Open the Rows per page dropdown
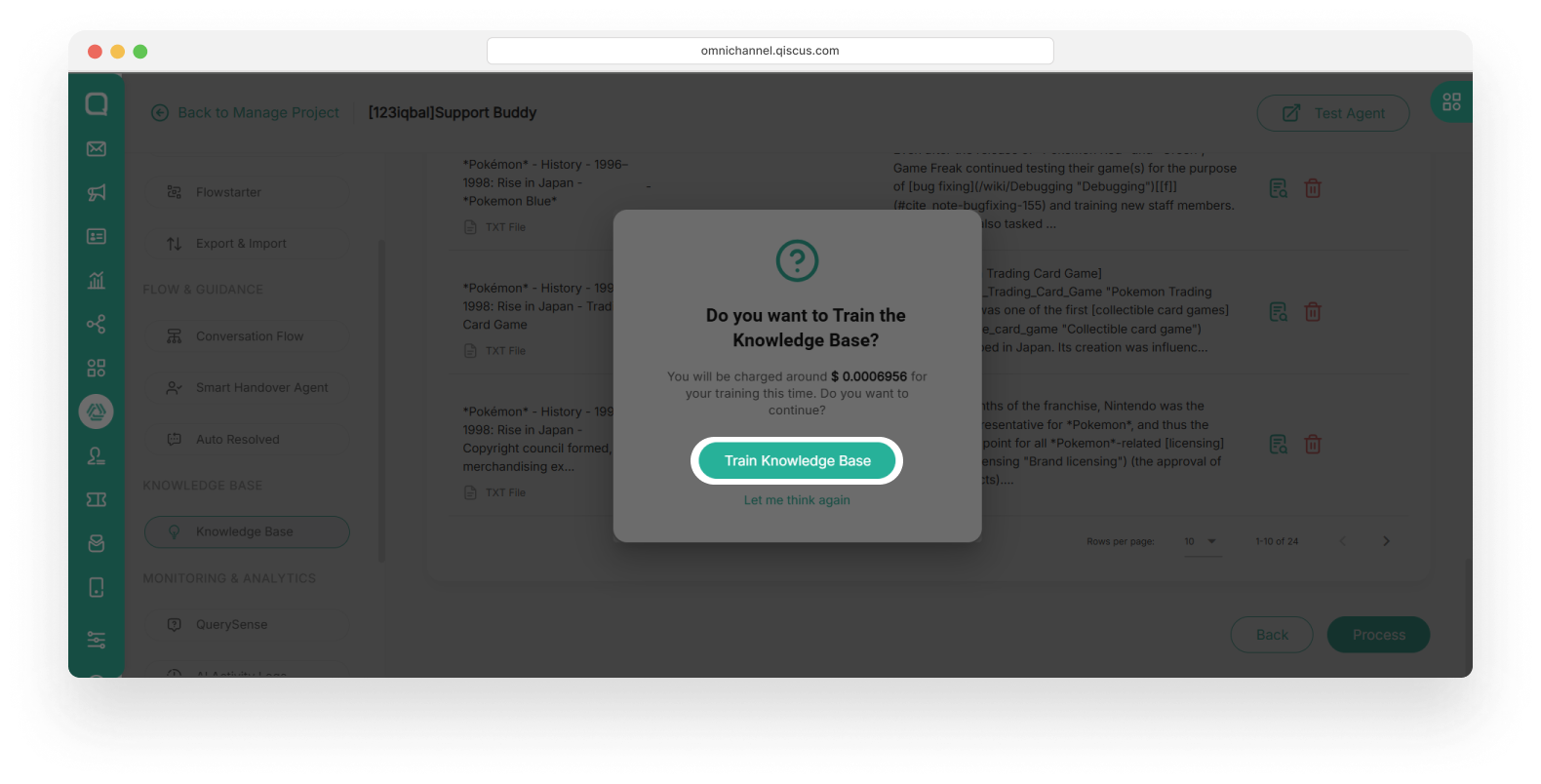The width and height of the screenshot is (1541, 784). click(1202, 542)
